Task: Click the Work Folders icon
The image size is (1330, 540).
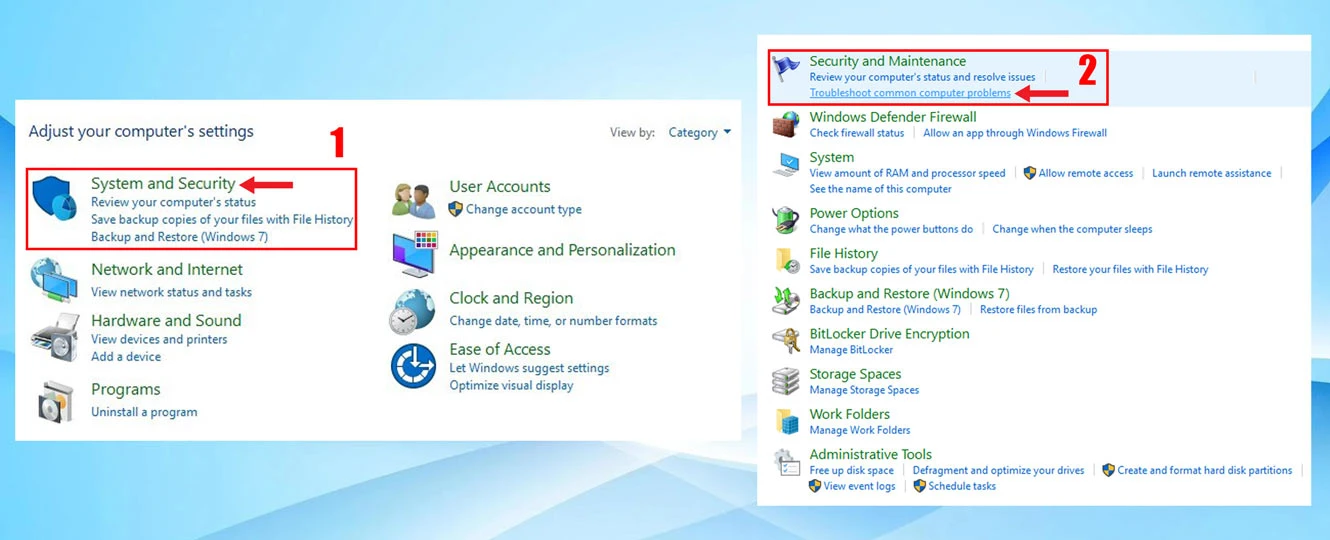Action: [x=787, y=421]
